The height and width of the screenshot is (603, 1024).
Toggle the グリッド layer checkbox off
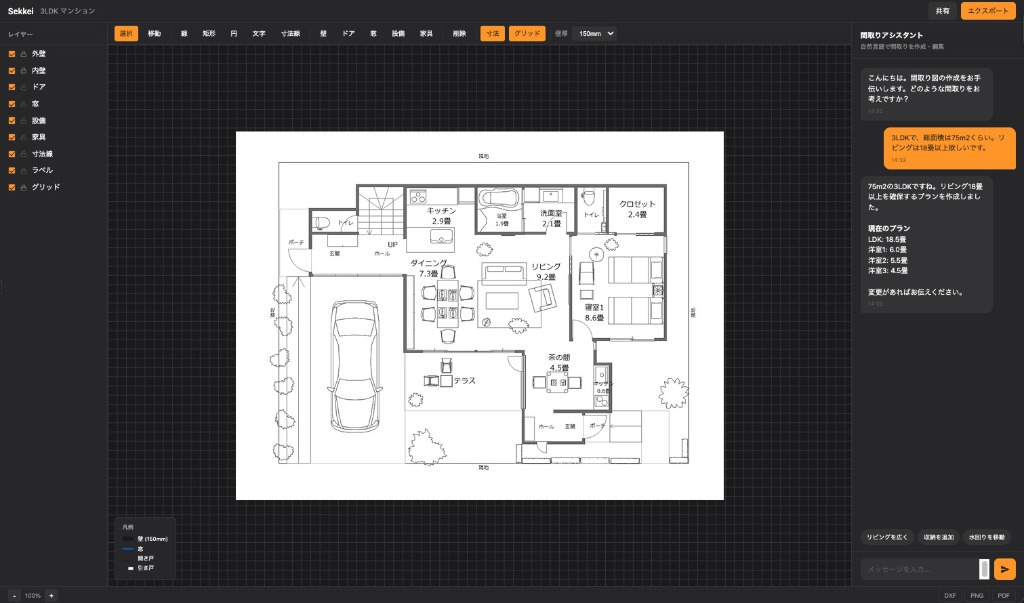(12, 187)
